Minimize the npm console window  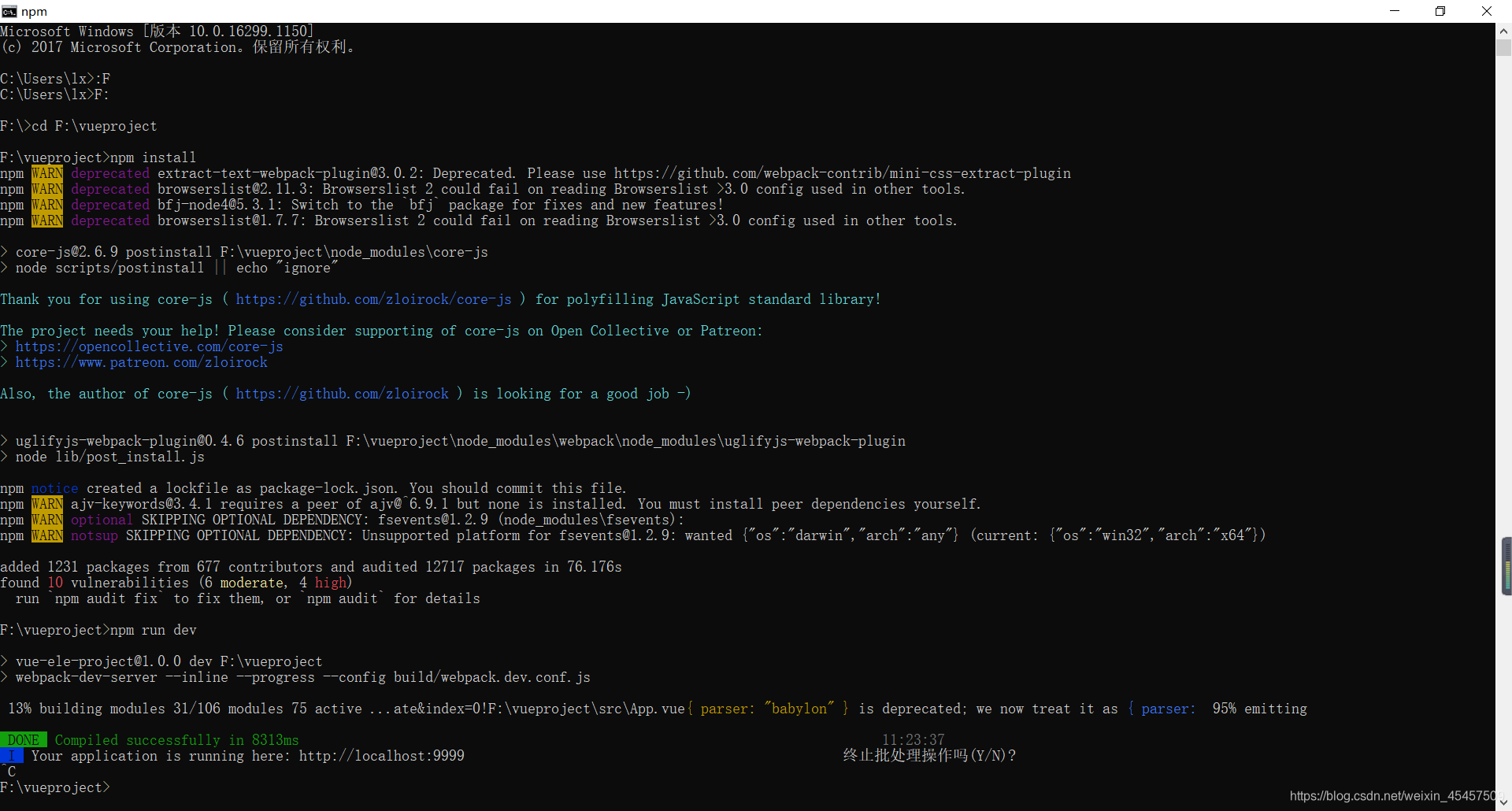1395,11
